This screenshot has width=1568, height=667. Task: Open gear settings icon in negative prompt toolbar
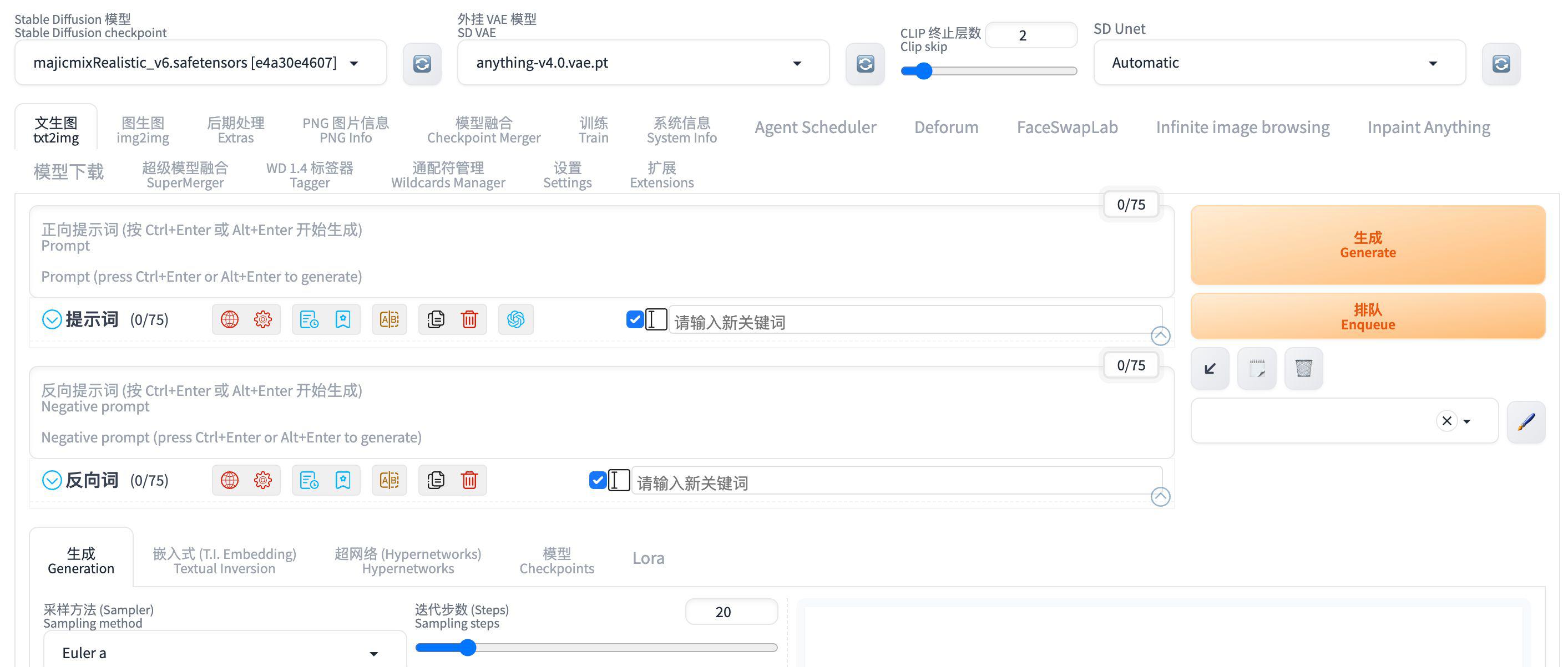(x=263, y=480)
